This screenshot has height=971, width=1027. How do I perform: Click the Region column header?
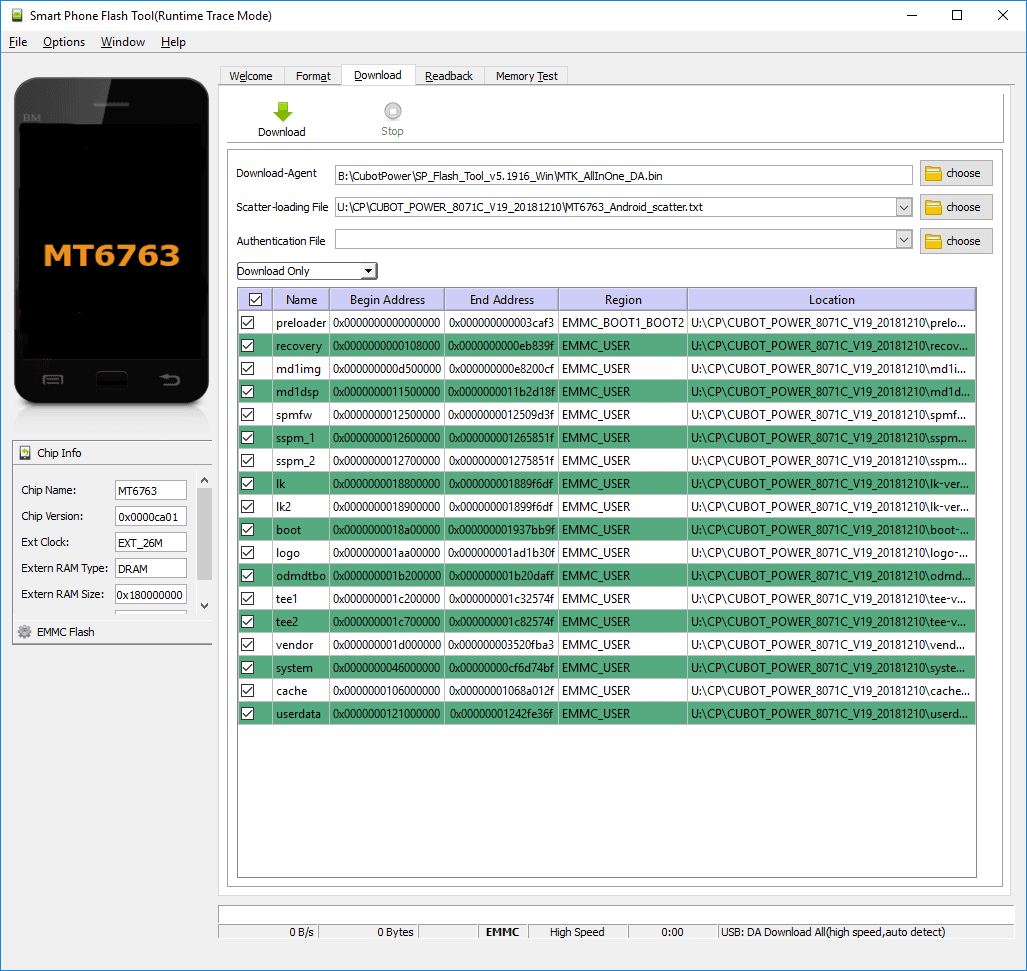(623, 300)
